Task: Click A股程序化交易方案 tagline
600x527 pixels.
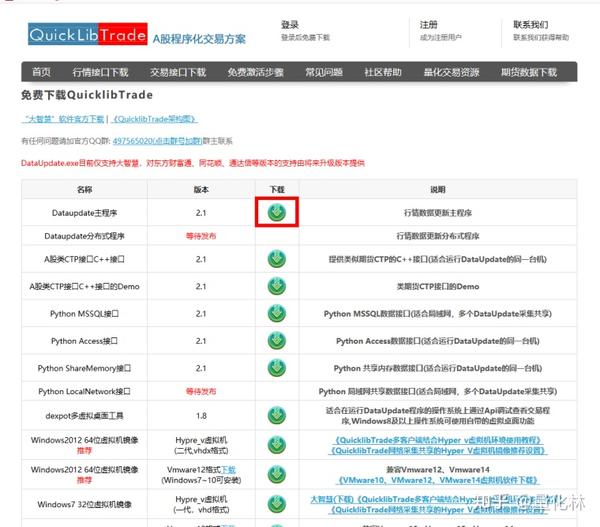Action: tap(199, 39)
